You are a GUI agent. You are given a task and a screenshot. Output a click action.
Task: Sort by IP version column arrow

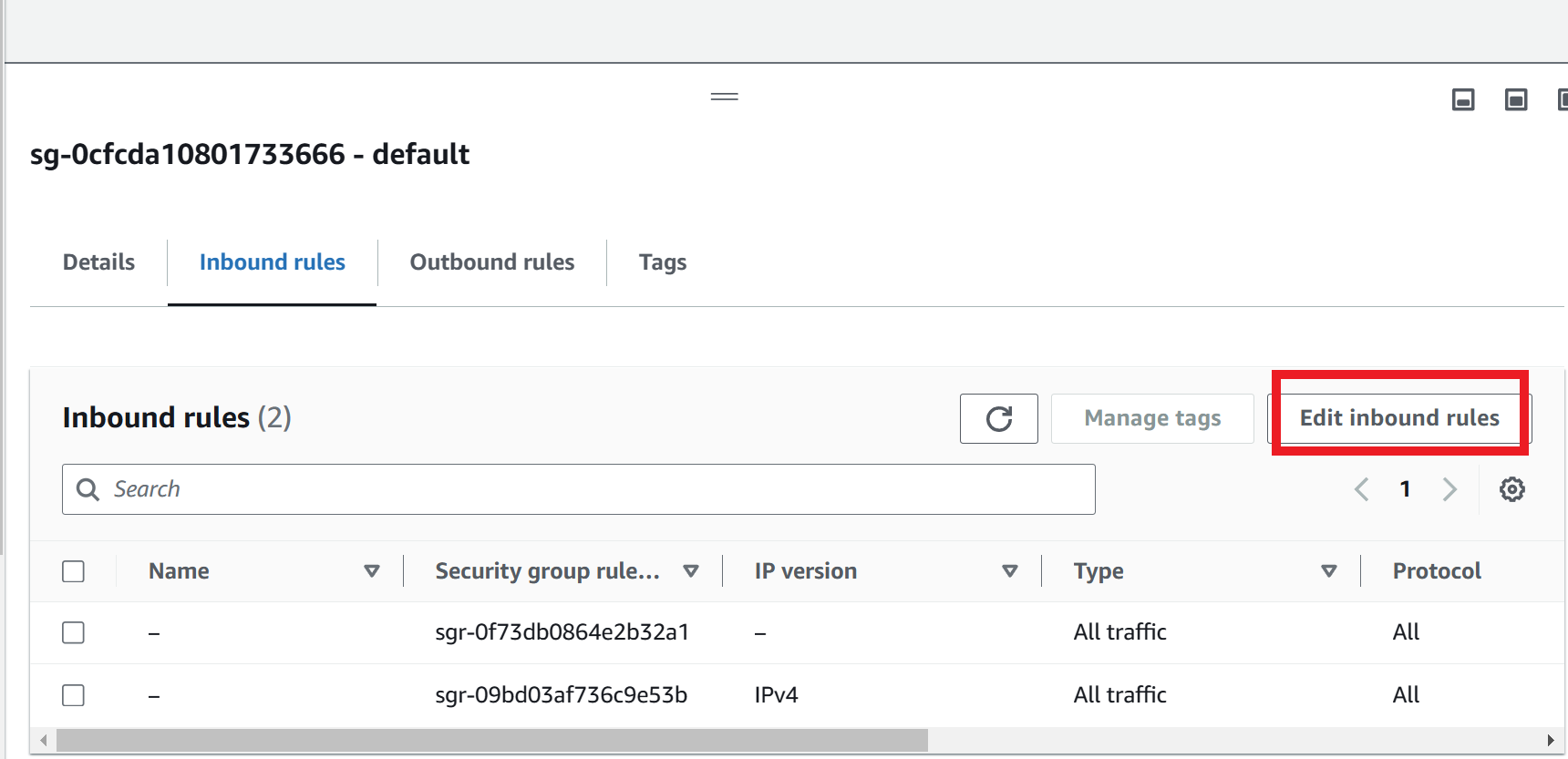(1009, 571)
